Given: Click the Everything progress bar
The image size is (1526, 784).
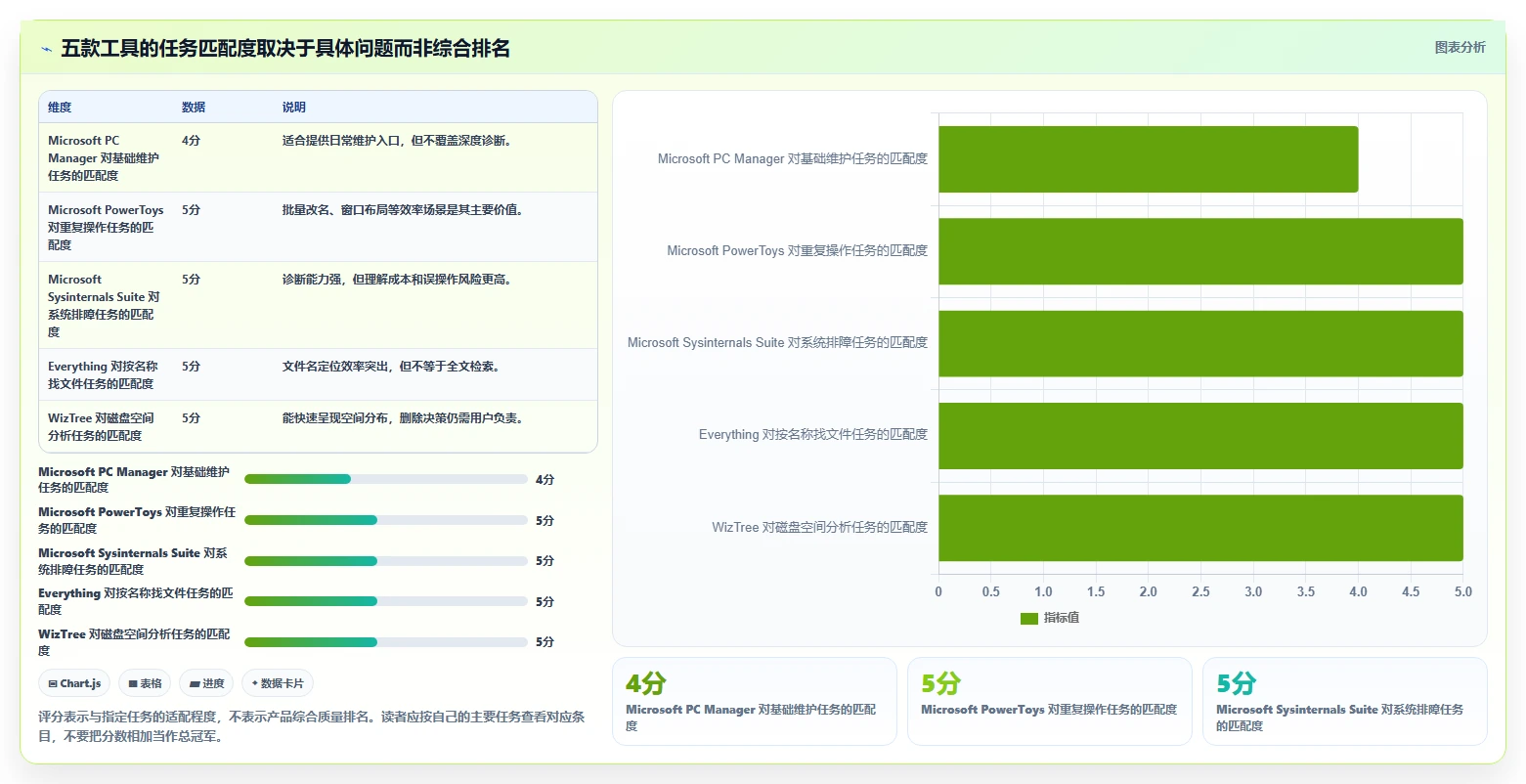Looking at the screenshot, I should coord(385,601).
